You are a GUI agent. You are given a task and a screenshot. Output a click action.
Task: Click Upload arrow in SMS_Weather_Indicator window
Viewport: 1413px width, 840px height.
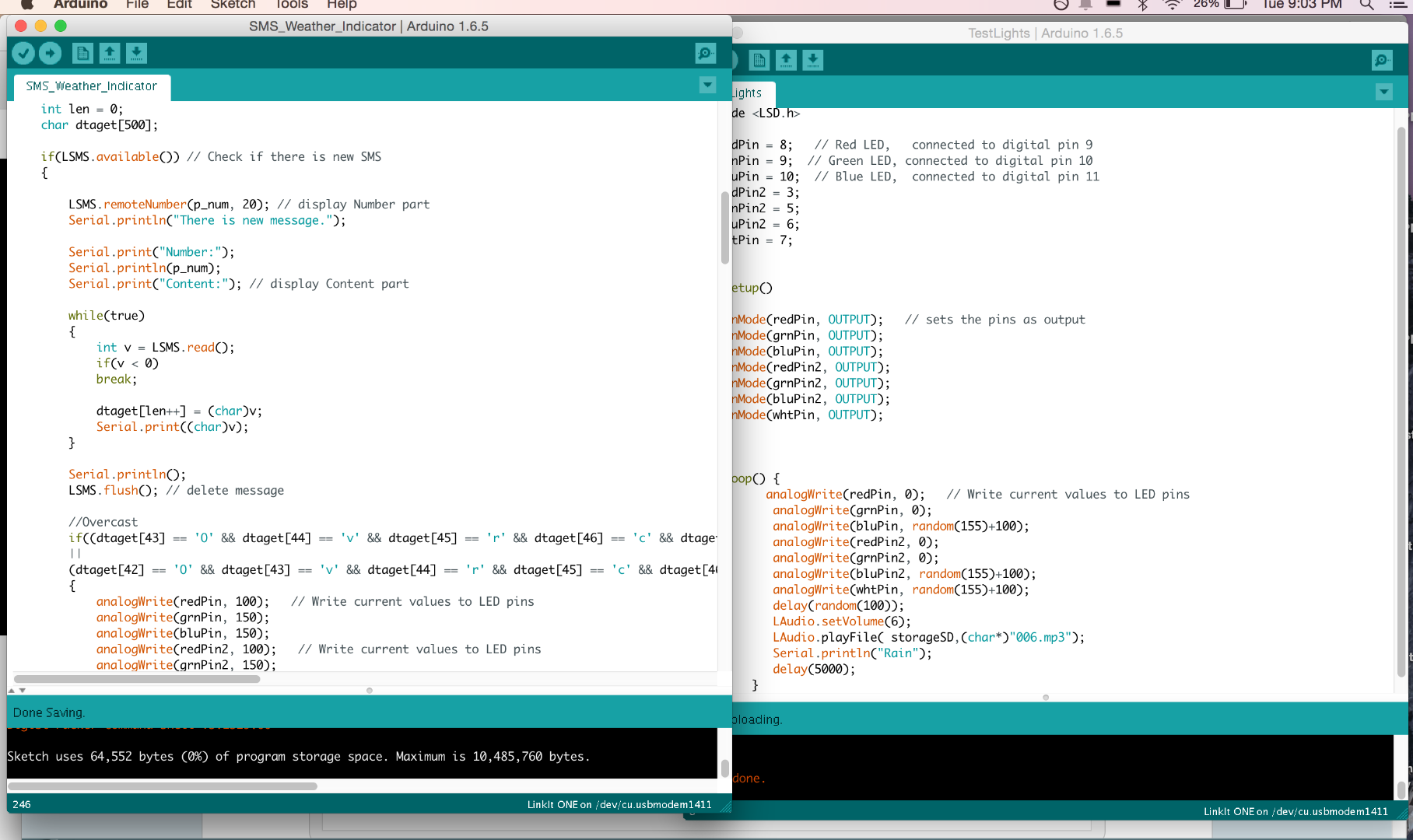click(x=51, y=53)
